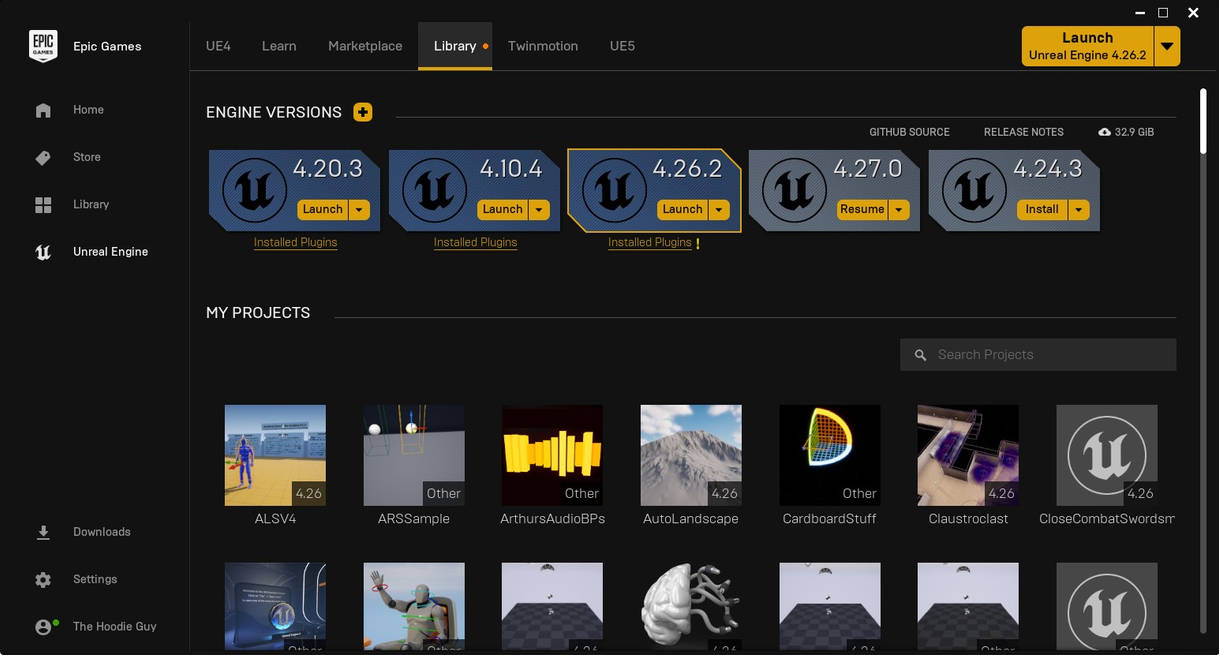This screenshot has height=655, width=1219.
Task: Open the Store tag icon
Action: coord(43,158)
